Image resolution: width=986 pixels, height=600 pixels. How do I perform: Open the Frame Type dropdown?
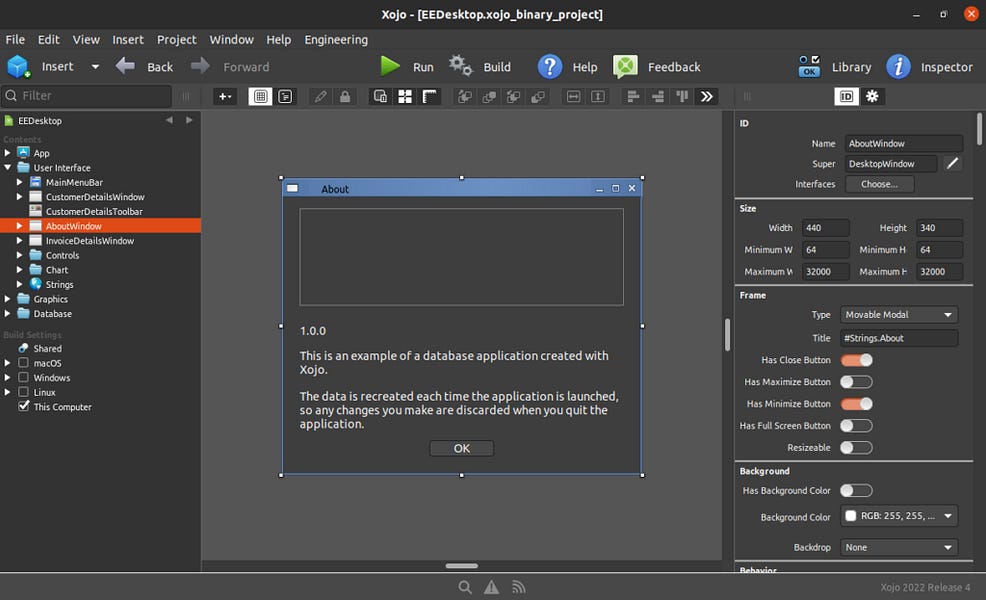pyautogui.click(x=897, y=314)
